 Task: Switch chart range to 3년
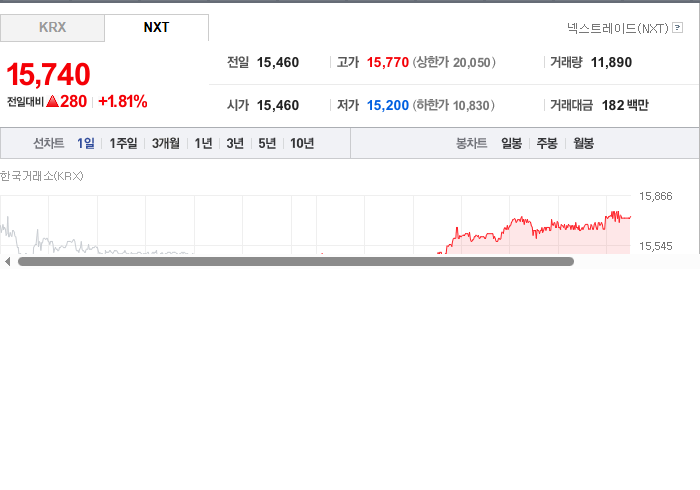[x=235, y=143]
